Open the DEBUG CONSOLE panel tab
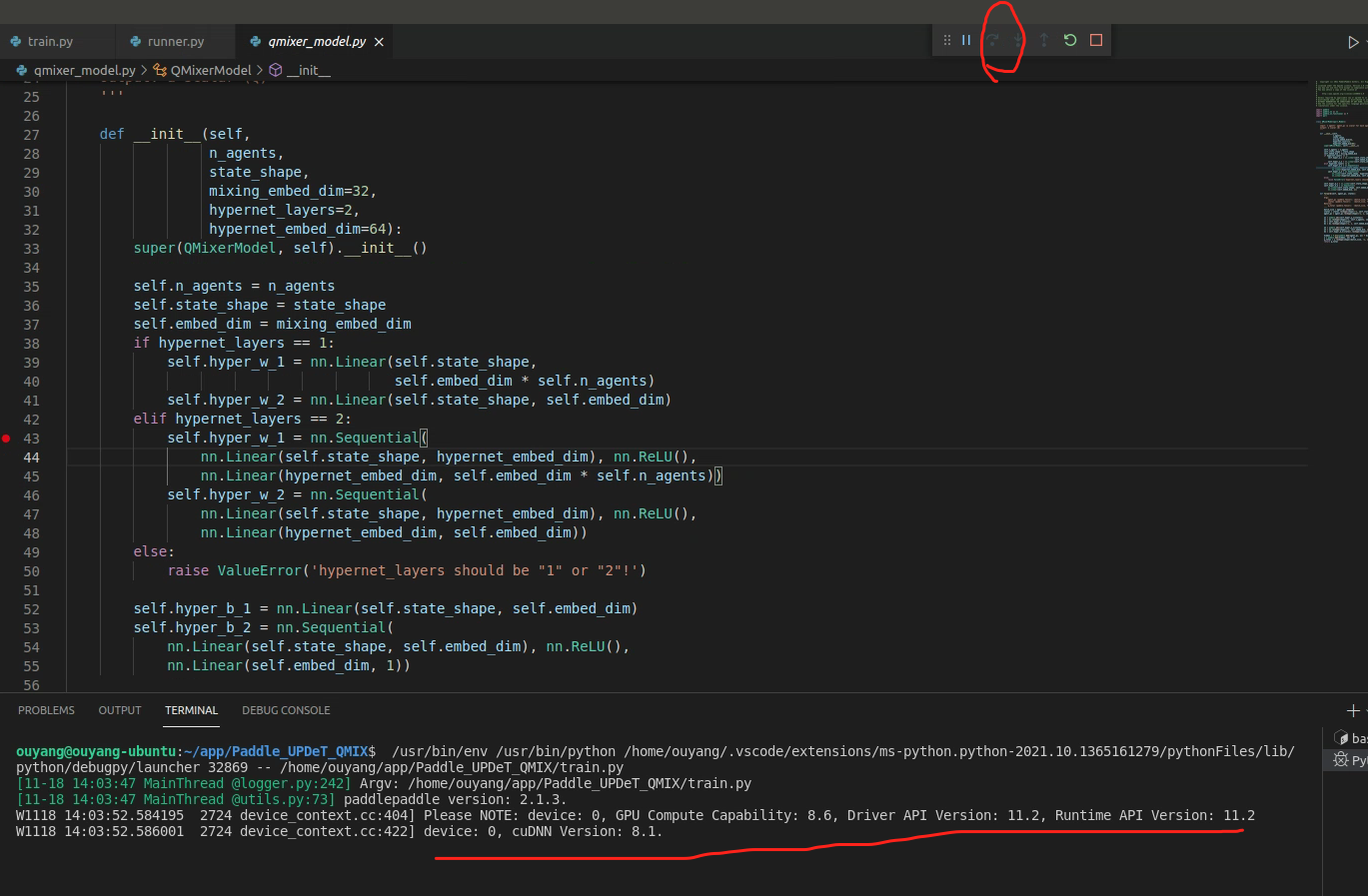Screen dimensions: 1368x896 click(286, 710)
